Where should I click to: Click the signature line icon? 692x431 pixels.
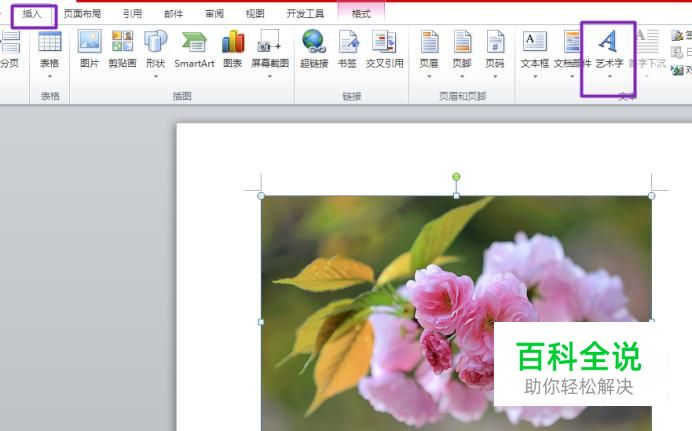coord(677,35)
